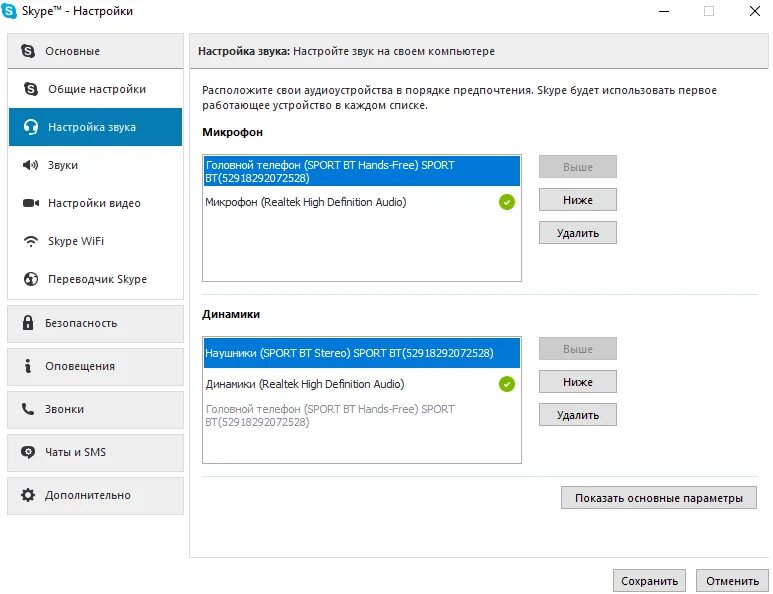
Task: Click Ниже button for the speakers list
Action: coord(577,382)
